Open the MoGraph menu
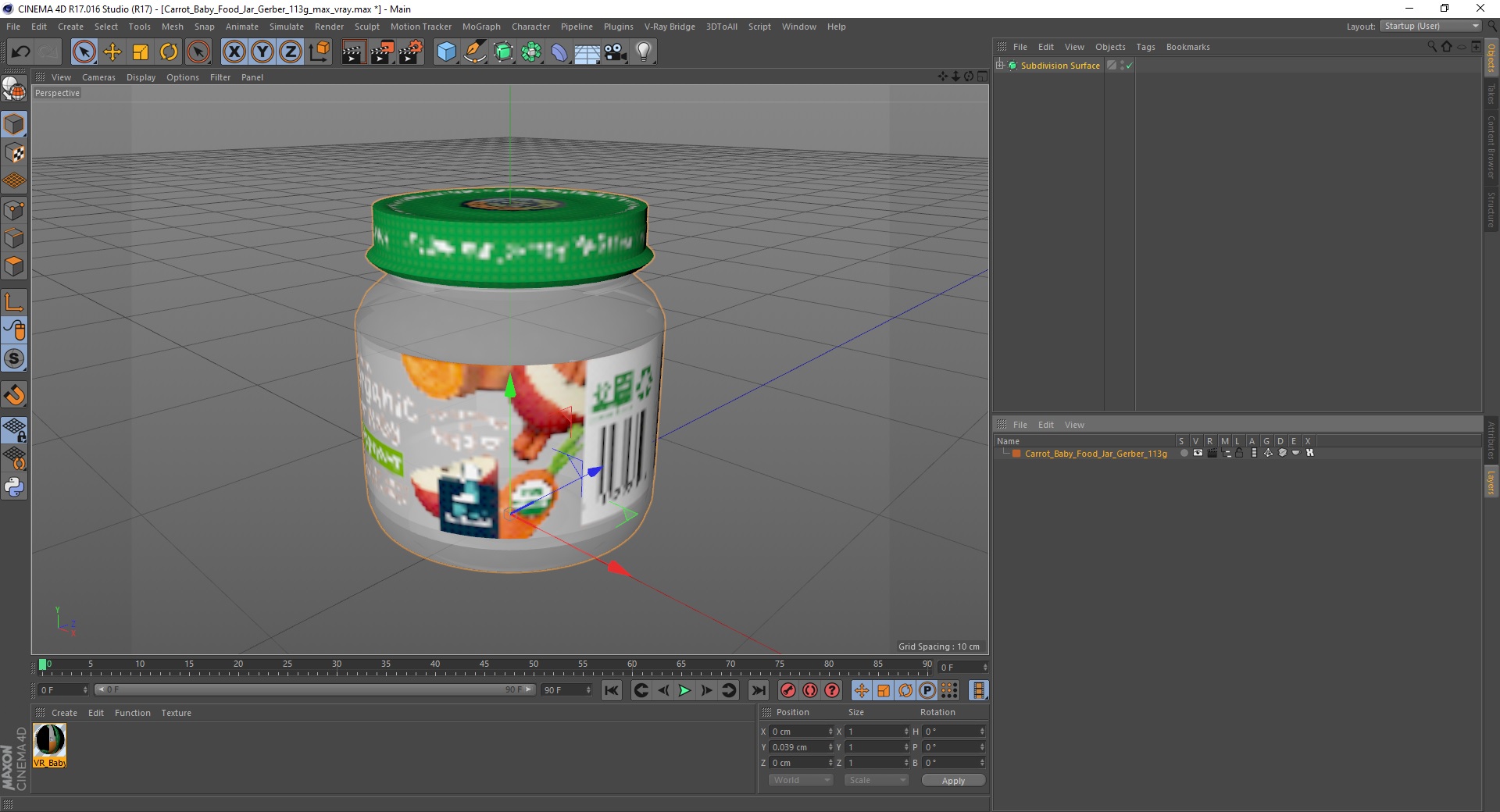The height and width of the screenshot is (812, 1500). pos(481,27)
